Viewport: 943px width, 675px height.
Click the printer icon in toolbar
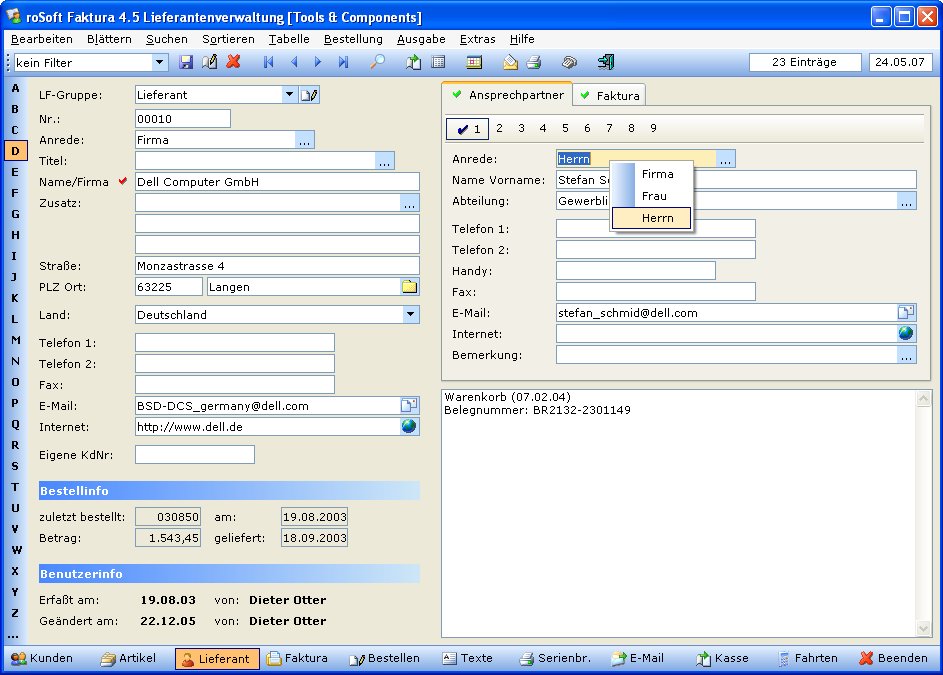click(534, 62)
